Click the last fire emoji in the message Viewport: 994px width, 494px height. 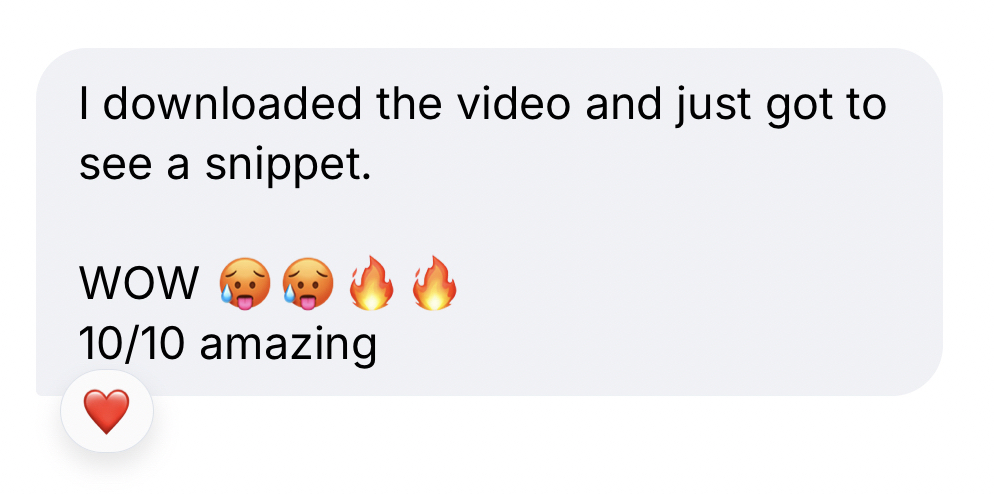tap(434, 283)
